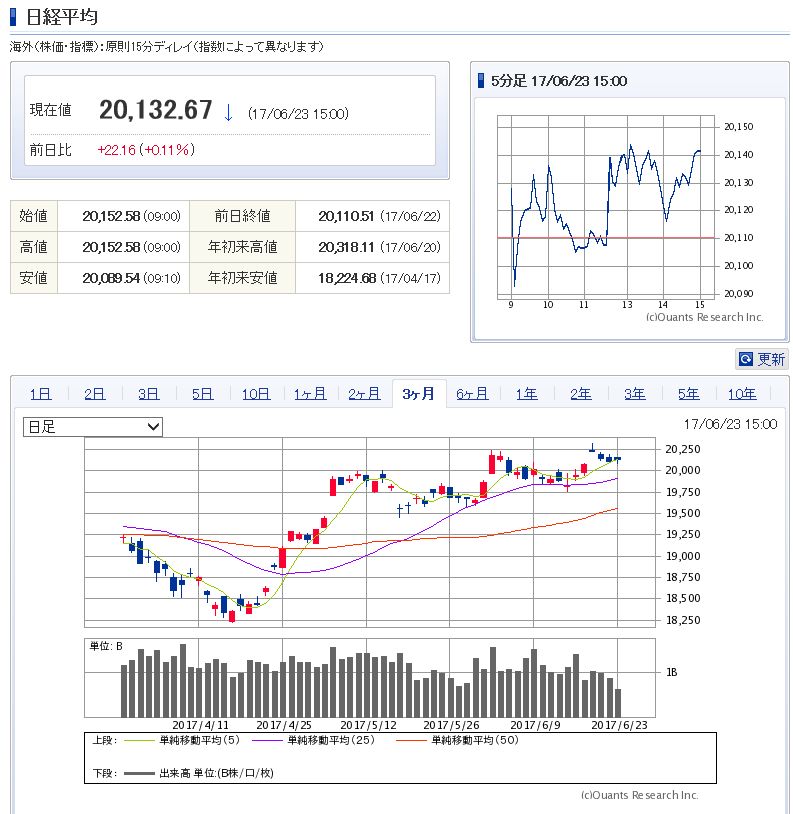The image size is (793, 814).
Task: Click the orange 単純移動平均(50) legend line
Action: pyautogui.click(x=413, y=741)
